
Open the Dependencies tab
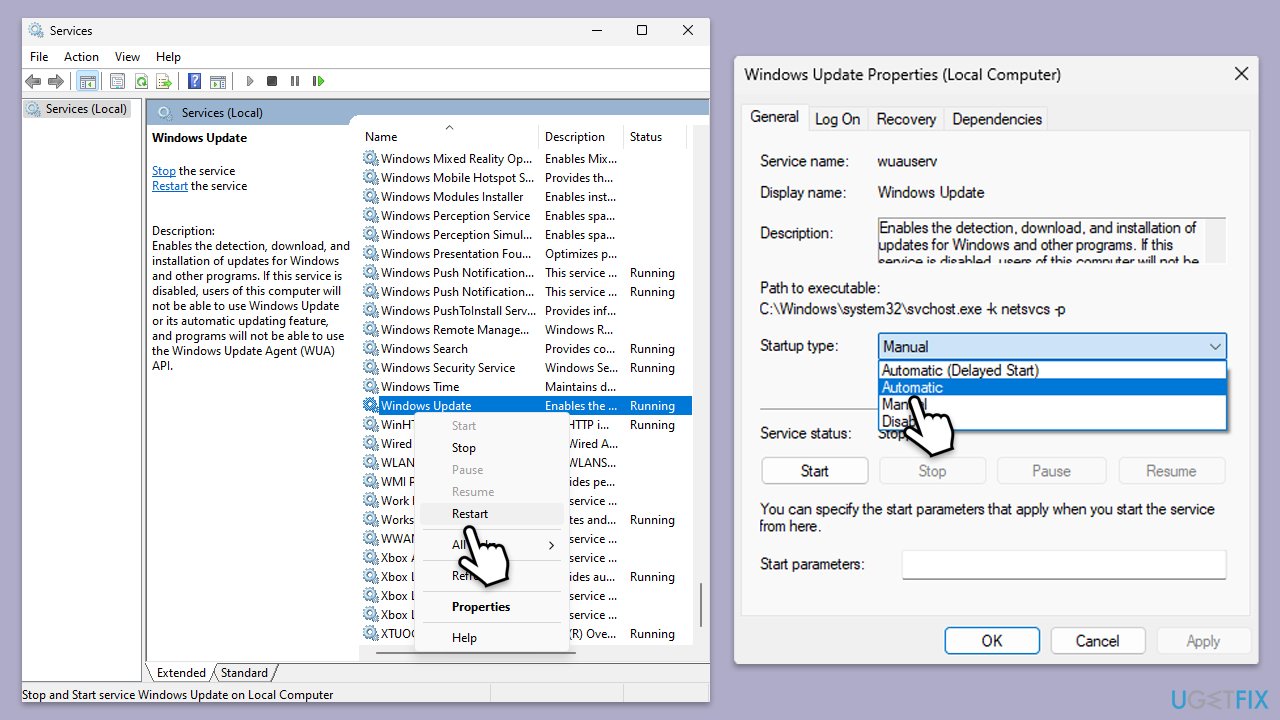pyautogui.click(x=997, y=119)
